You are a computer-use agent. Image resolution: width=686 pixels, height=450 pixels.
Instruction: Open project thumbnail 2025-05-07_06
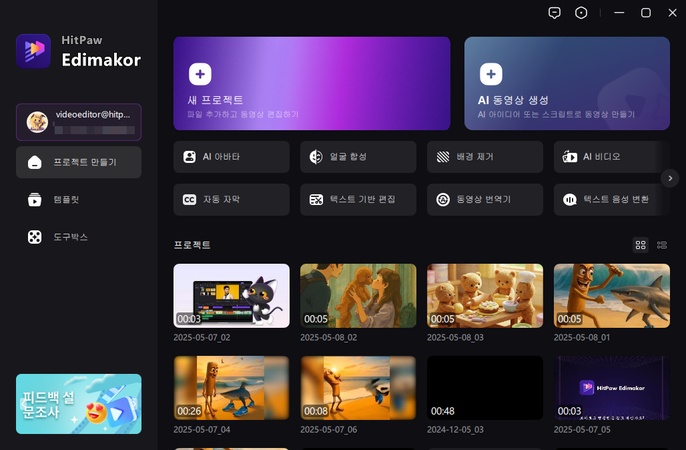358,388
